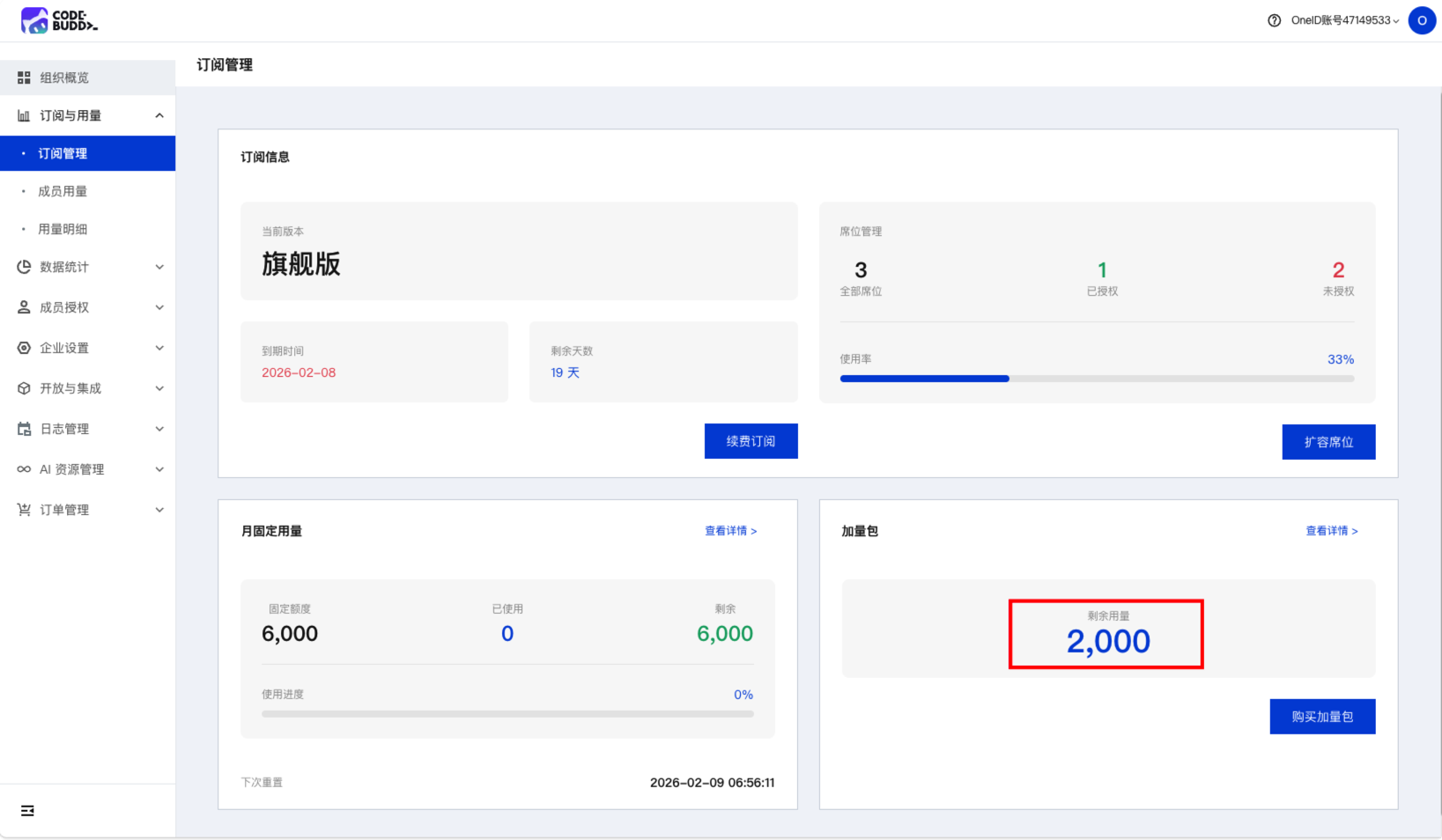The width and height of the screenshot is (1442, 840).
Task: Select 用量明细 in the sidebar
Action: coord(63,229)
